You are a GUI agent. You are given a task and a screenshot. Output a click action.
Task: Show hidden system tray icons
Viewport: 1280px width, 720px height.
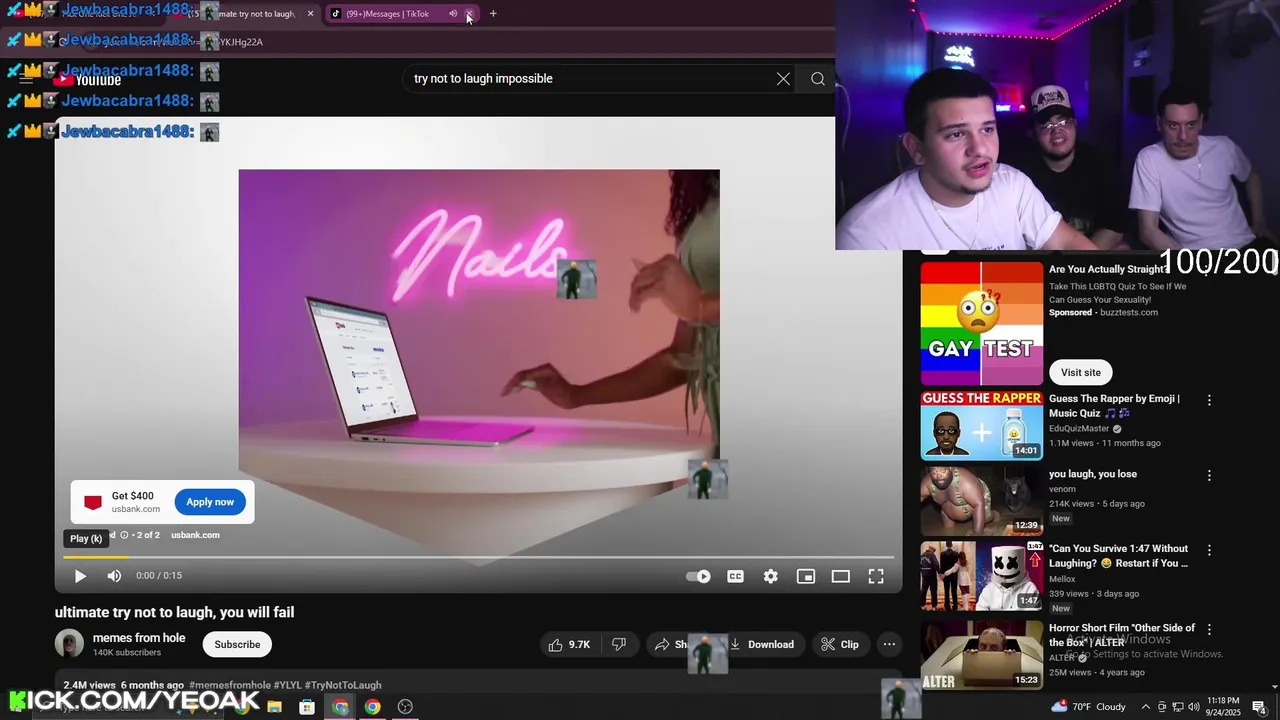[x=1146, y=707]
